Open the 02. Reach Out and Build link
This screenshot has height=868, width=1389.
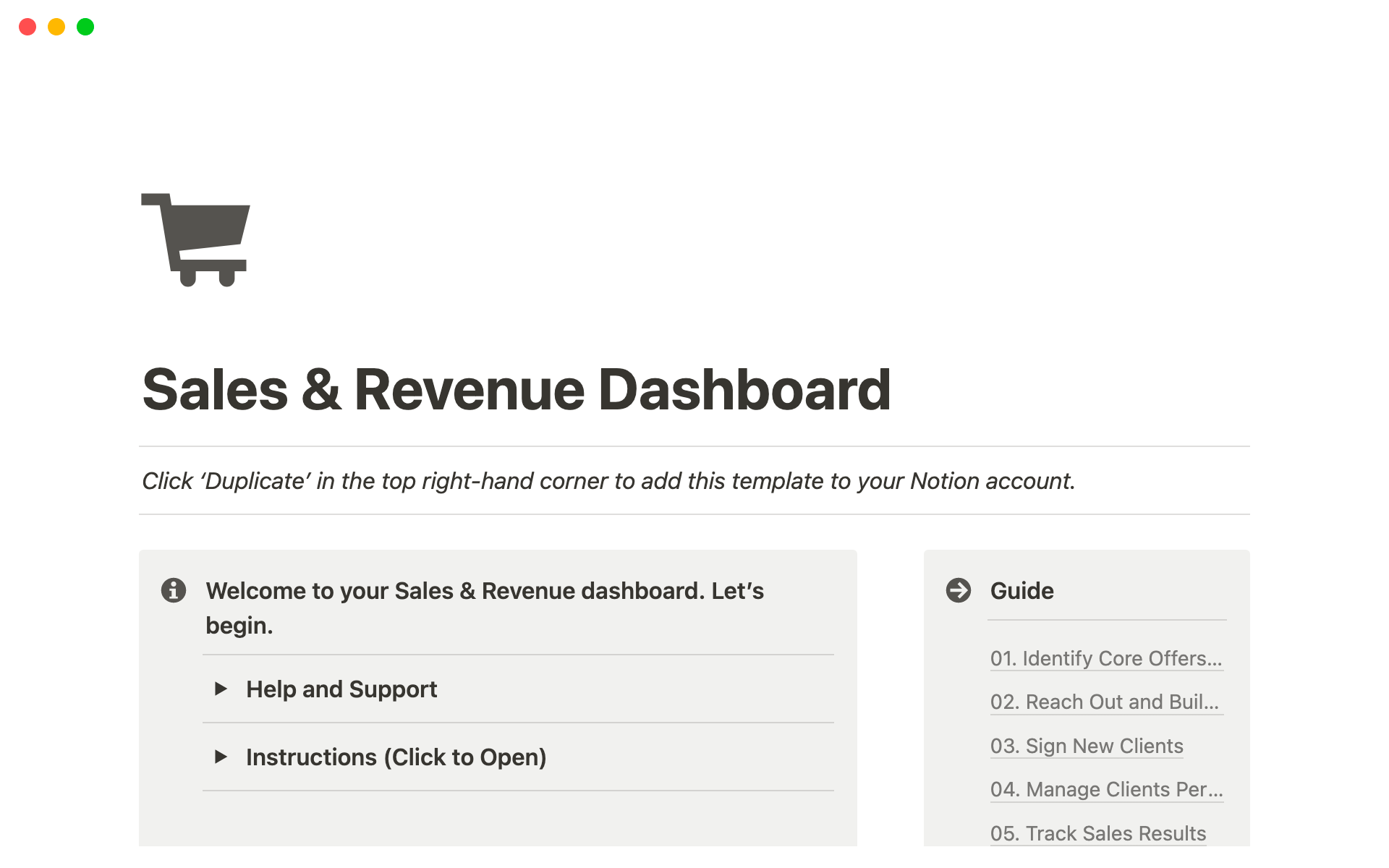click(x=1104, y=702)
